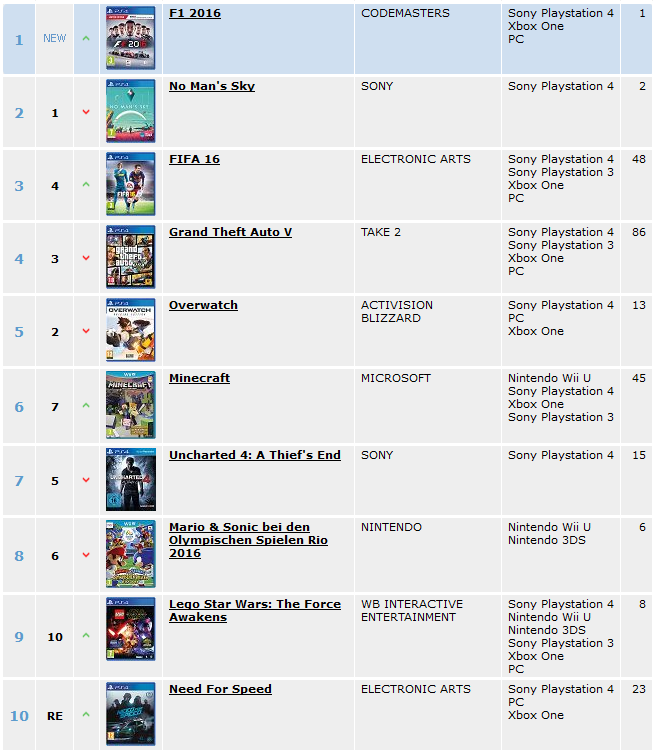Click the green up arrow in Need For Speed row
The height and width of the screenshot is (751, 659).
pyautogui.click(x=86, y=715)
